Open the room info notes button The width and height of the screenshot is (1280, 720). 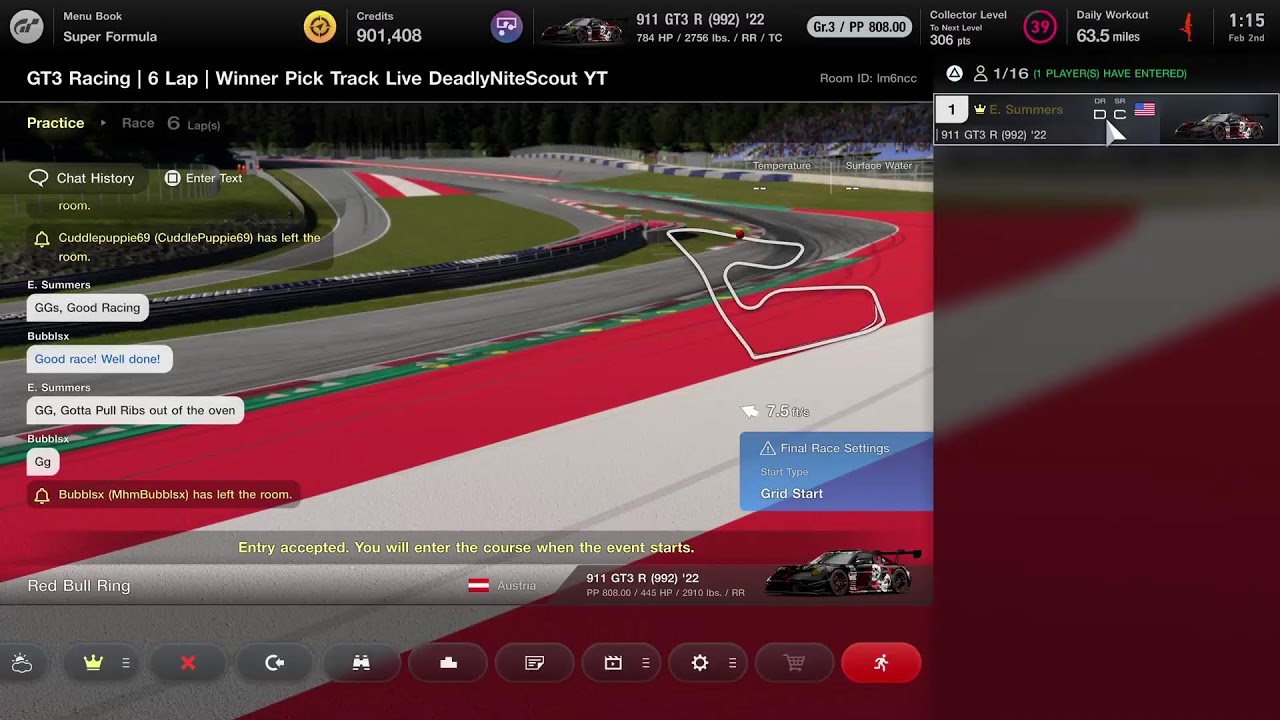[535, 663]
